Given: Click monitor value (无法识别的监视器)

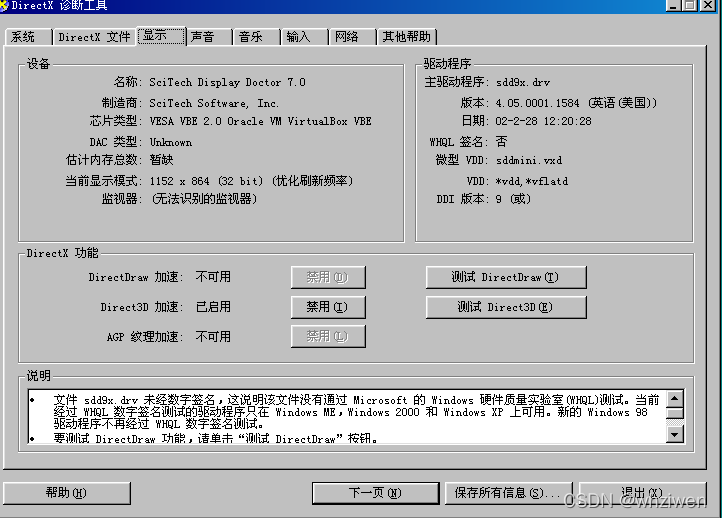Looking at the screenshot, I should (x=203, y=199).
